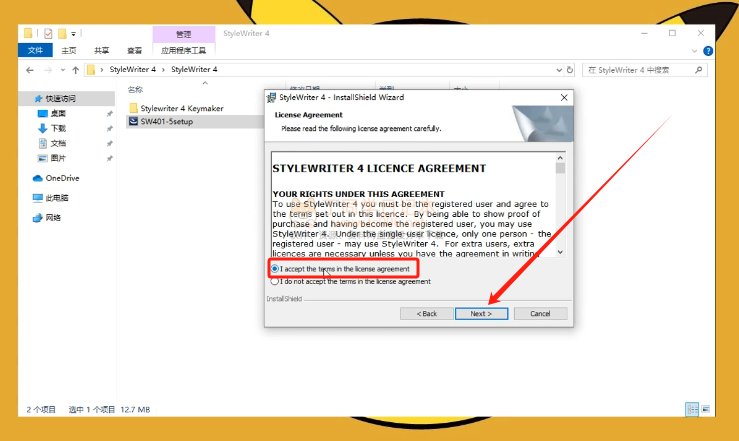The width and height of the screenshot is (739, 441).
Task: Click the 名称 column header
Action: pos(135,90)
